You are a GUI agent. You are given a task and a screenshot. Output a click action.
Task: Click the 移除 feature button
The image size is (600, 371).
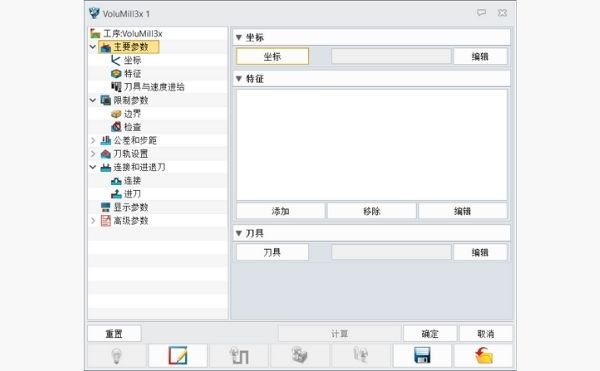coord(372,211)
